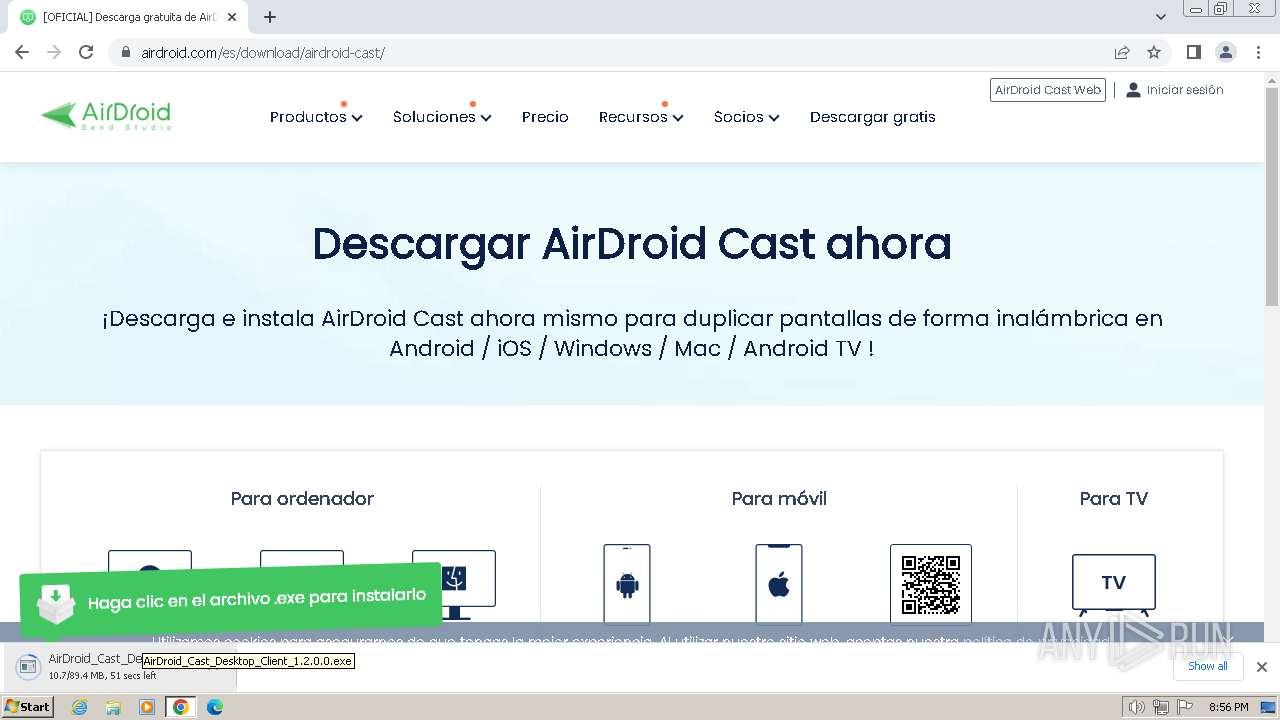Click Iniciar sesión link
Viewport: 1280px width, 720px height.
(x=1175, y=90)
